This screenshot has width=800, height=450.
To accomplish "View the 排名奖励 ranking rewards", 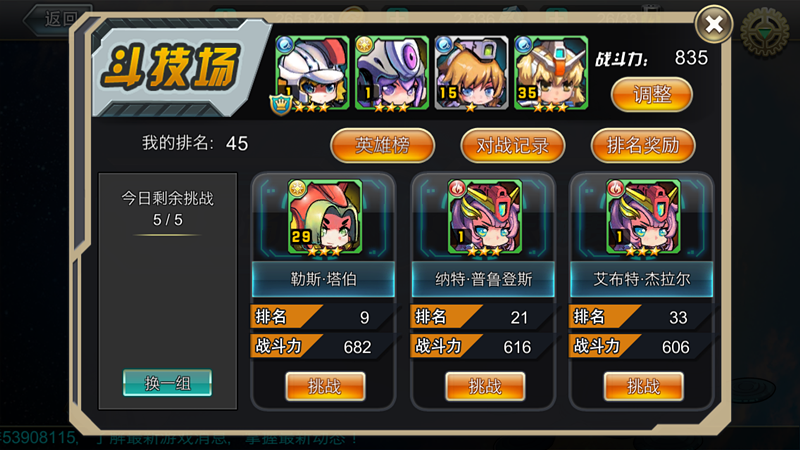I will pyautogui.click(x=643, y=145).
